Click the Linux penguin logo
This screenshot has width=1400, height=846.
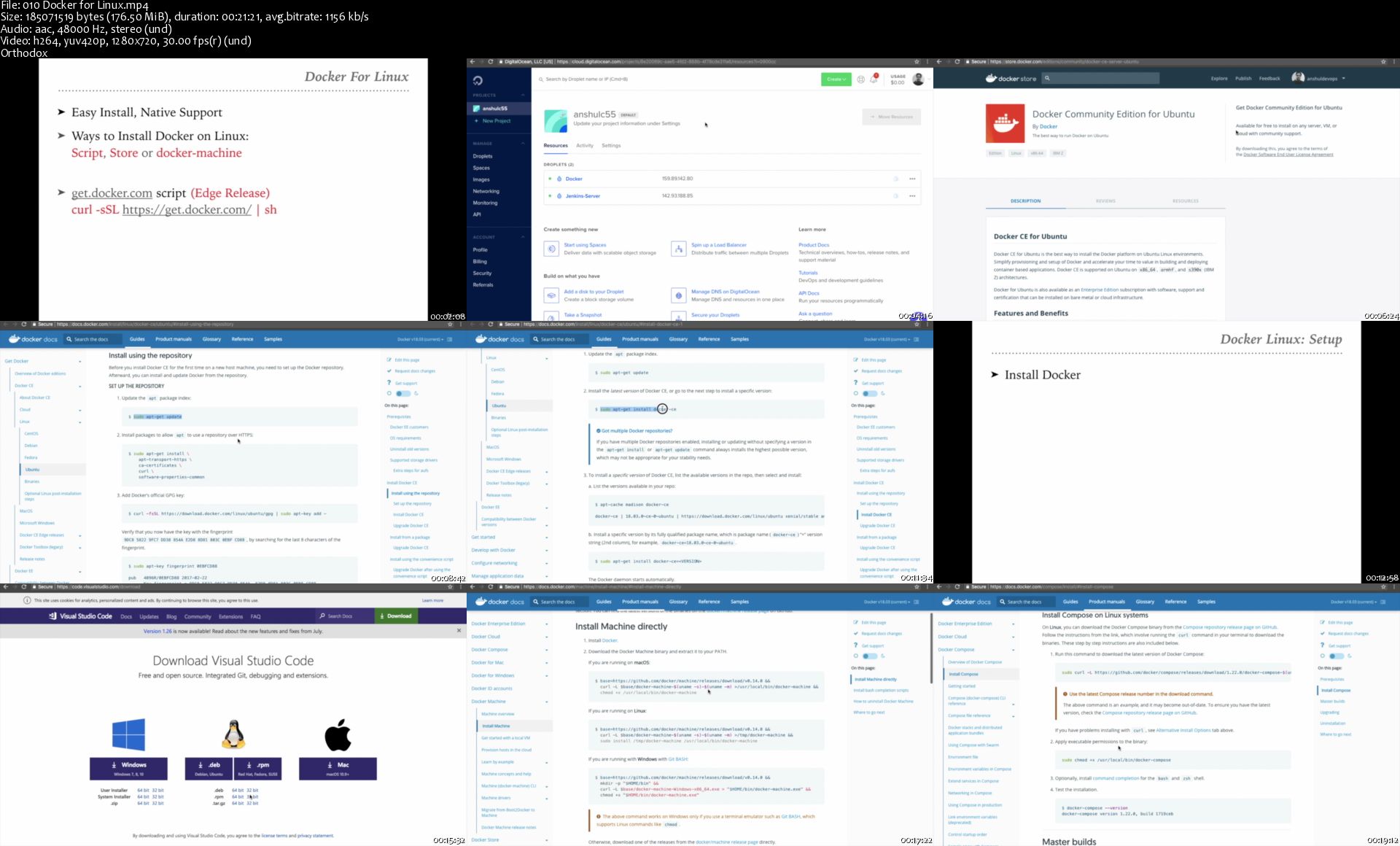click(233, 734)
